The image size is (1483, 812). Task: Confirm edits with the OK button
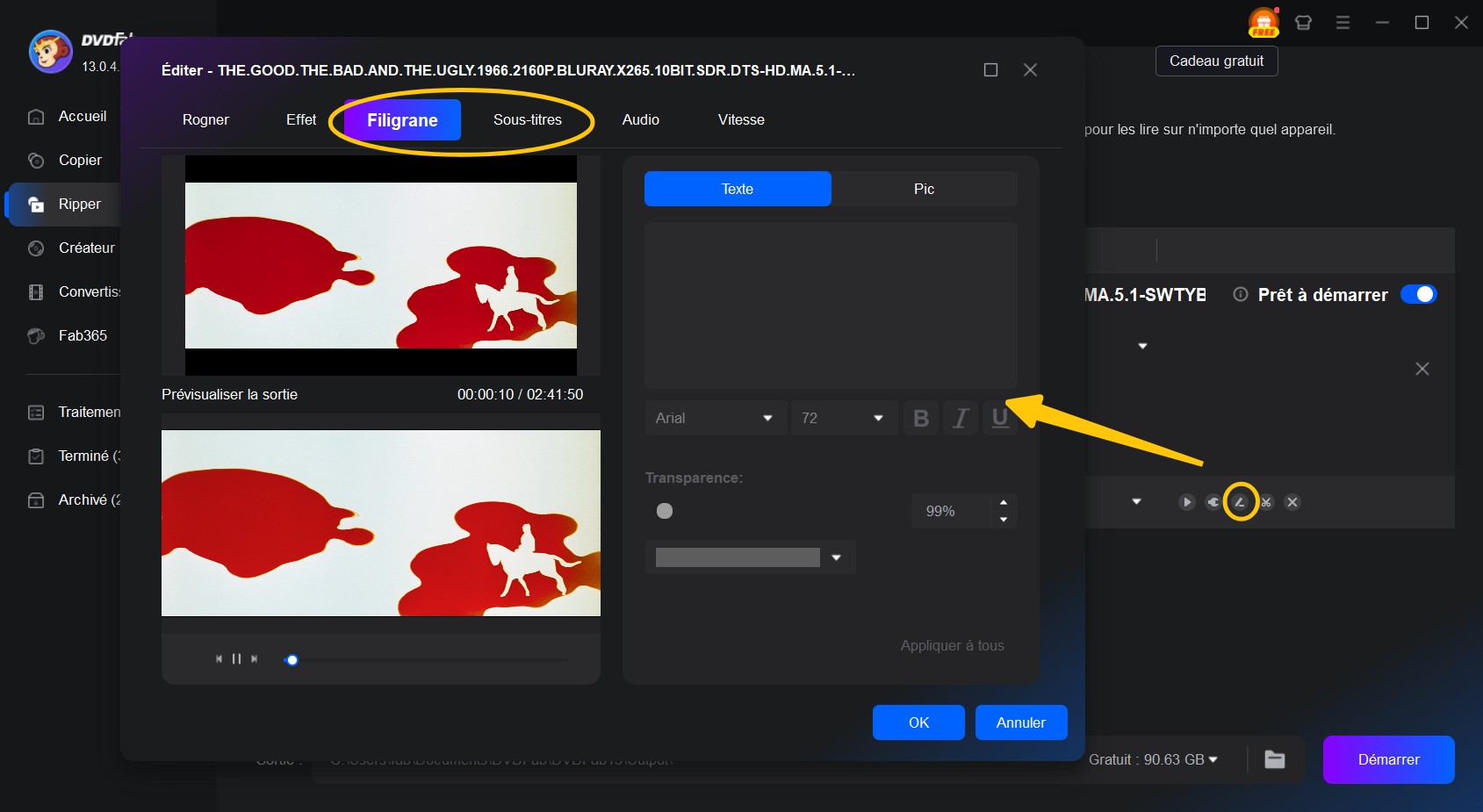[x=918, y=722]
